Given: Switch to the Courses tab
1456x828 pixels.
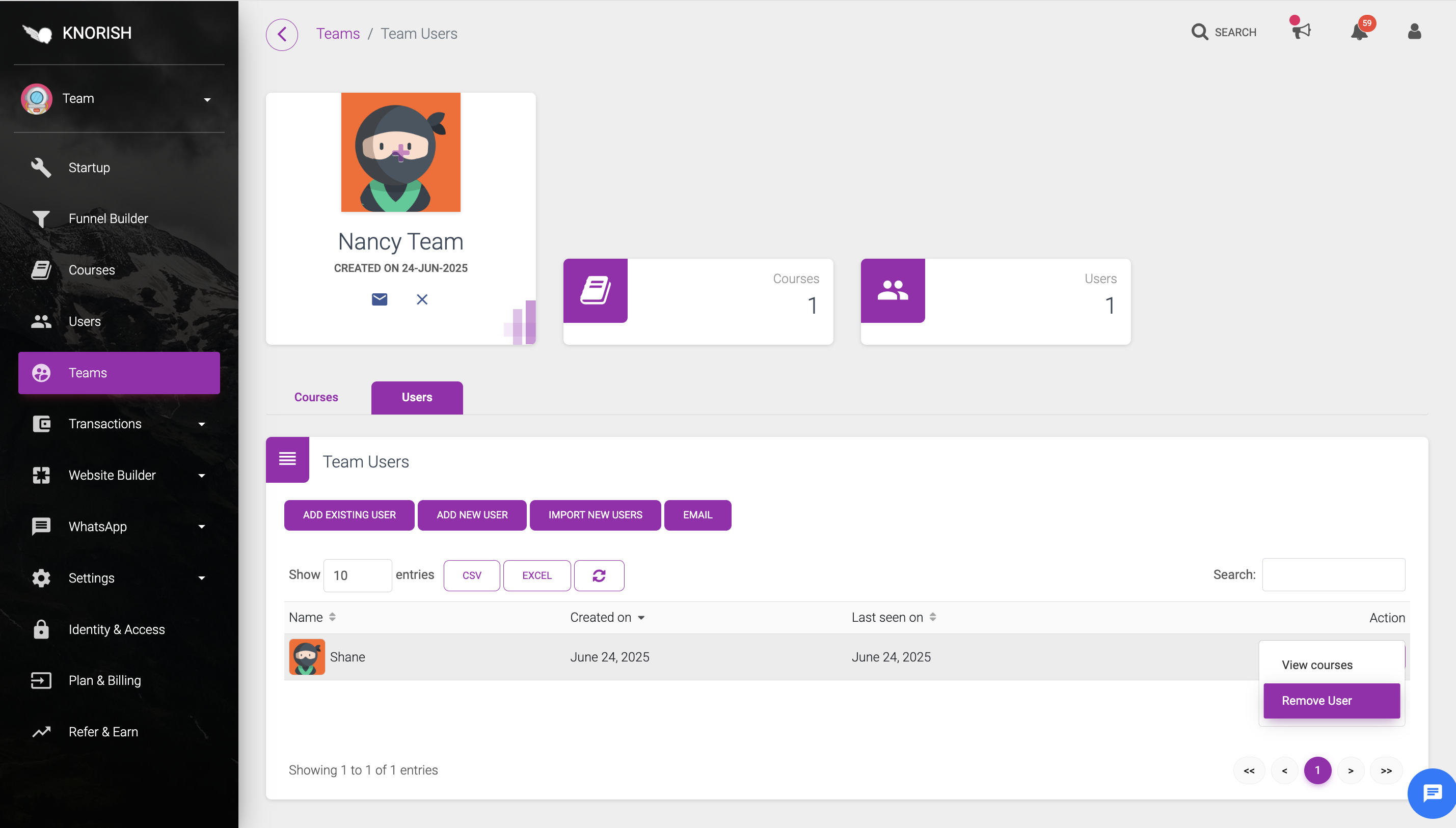Looking at the screenshot, I should 316,398.
